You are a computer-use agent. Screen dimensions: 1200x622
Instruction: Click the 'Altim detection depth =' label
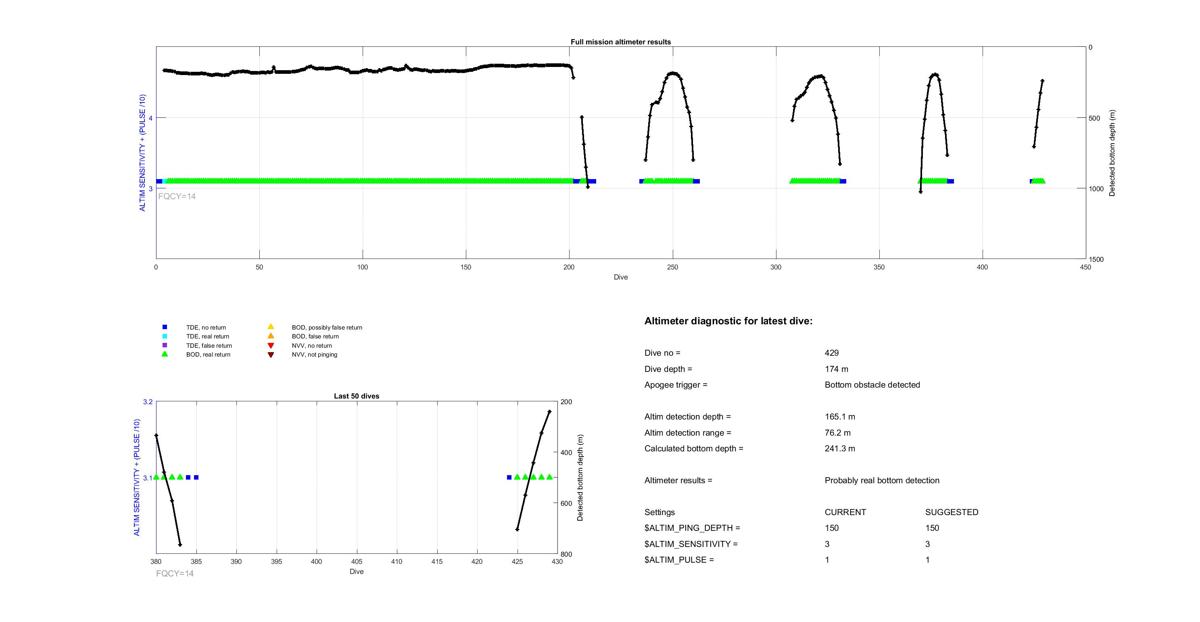687,417
